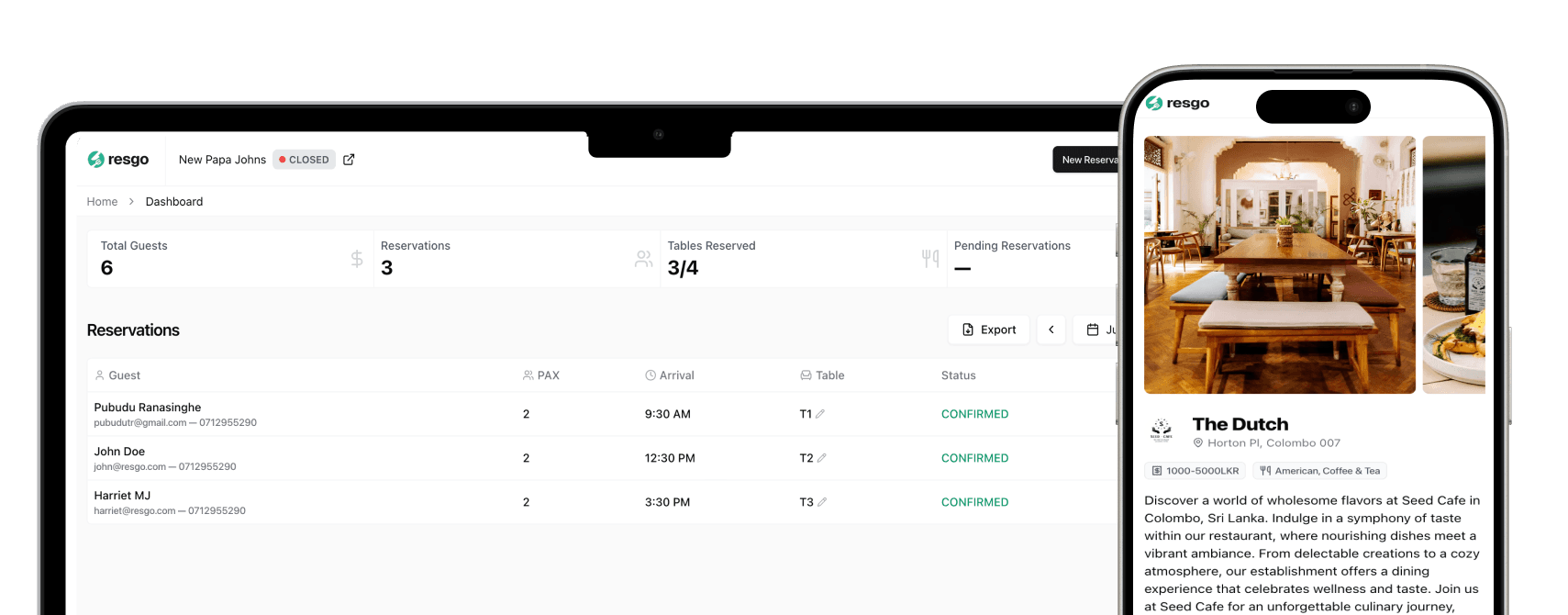Screen dimensions: 1568x615
Task: Open the external link icon beside CLOSED
Action: point(349,160)
